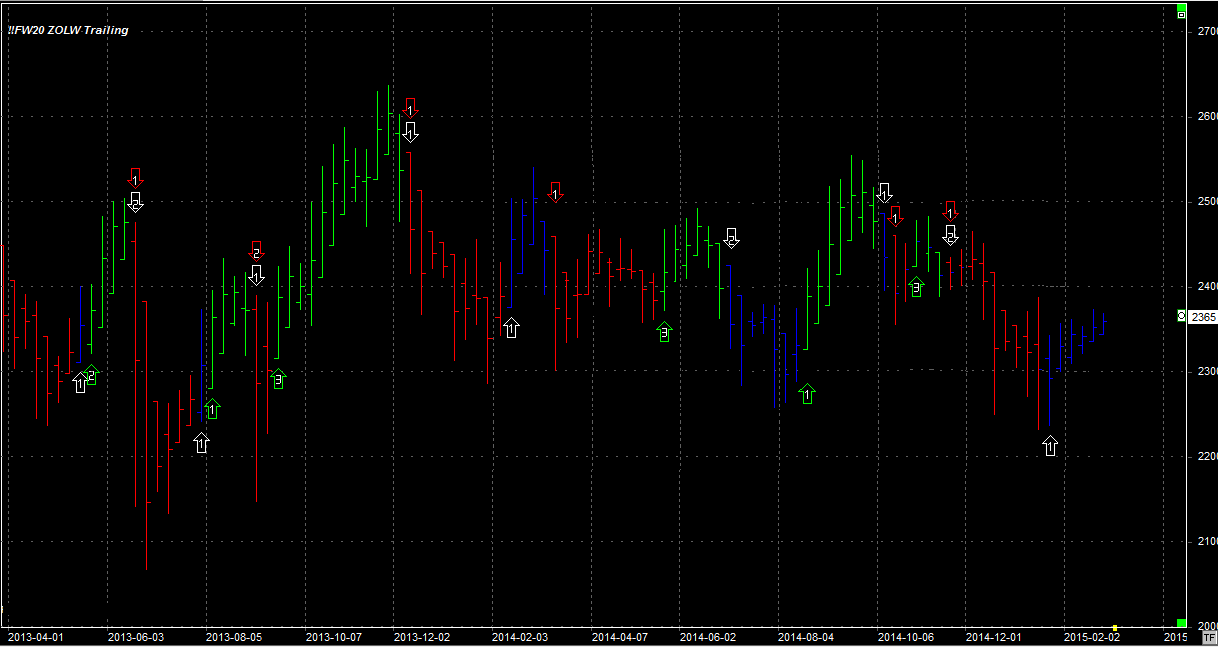
Task: Click the 2014-06-02 date label
Action: pyautogui.click(x=707, y=636)
